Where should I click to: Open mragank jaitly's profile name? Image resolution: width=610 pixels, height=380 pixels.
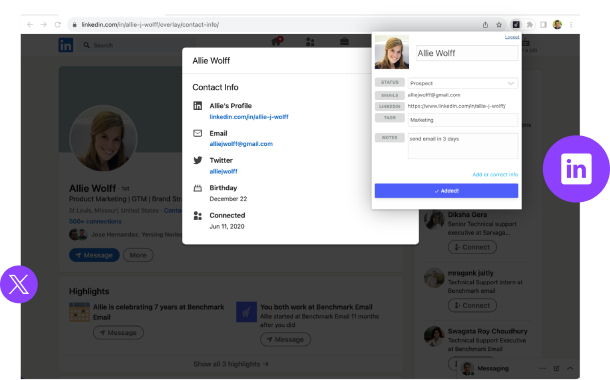click(x=471, y=273)
